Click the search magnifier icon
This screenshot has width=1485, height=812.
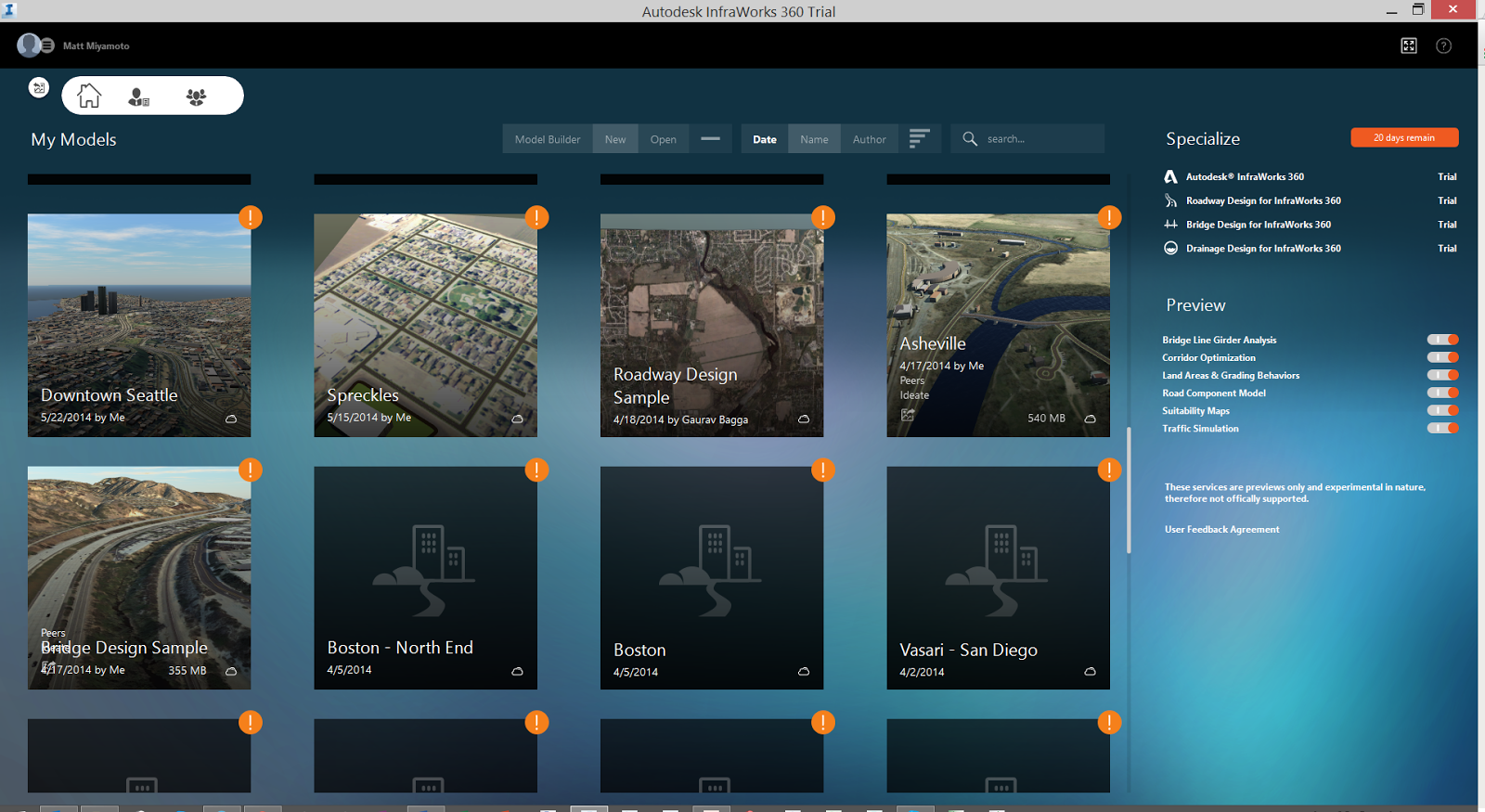point(970,138)
